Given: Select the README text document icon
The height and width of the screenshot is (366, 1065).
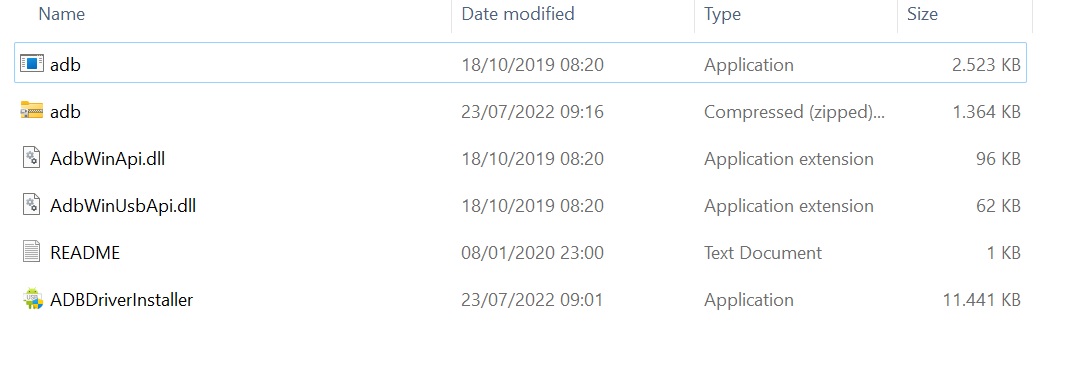Looking at the screenshot, I should pos(32,252).
